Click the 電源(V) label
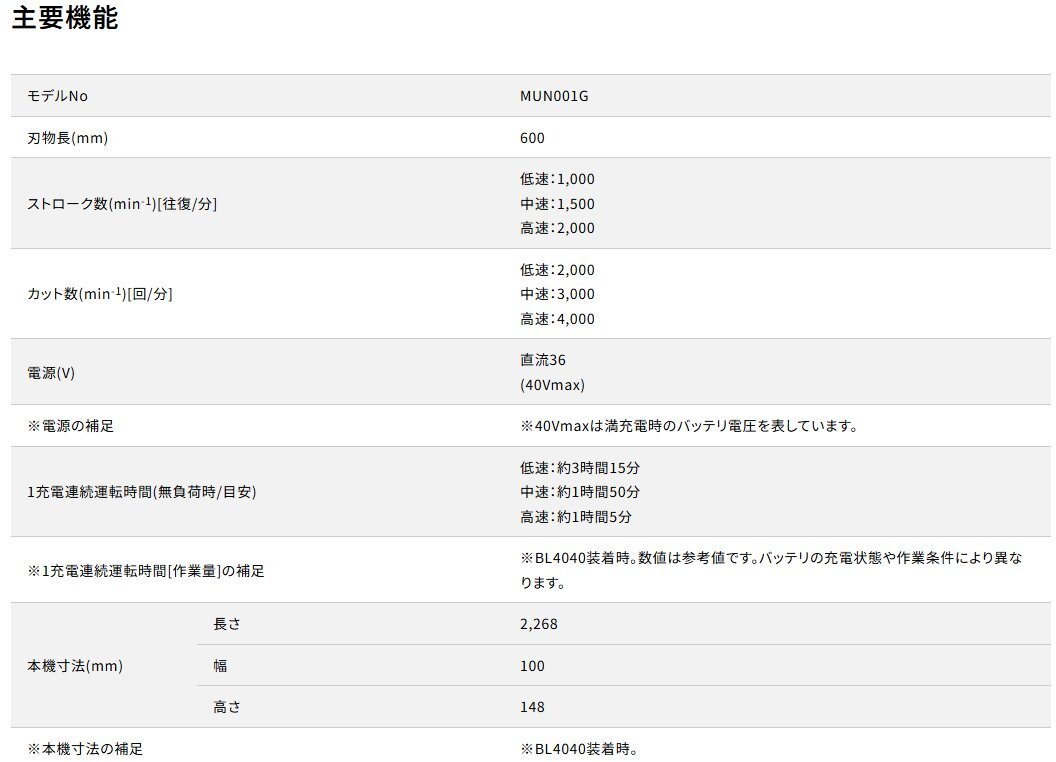Screen dimensions: 1056x762 [x=51, y=373]
